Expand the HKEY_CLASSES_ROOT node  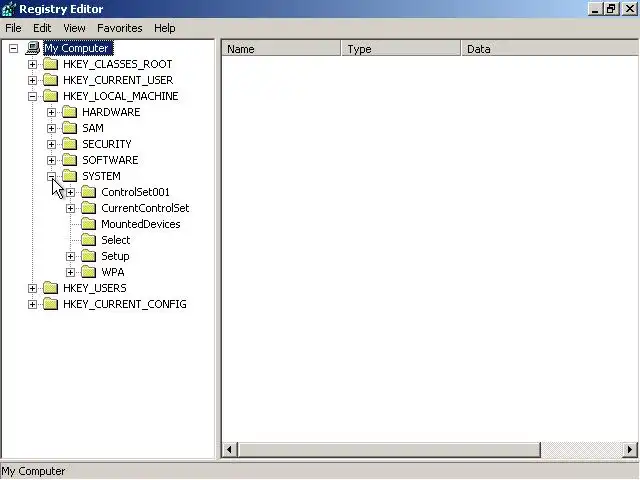click(32, 64)
